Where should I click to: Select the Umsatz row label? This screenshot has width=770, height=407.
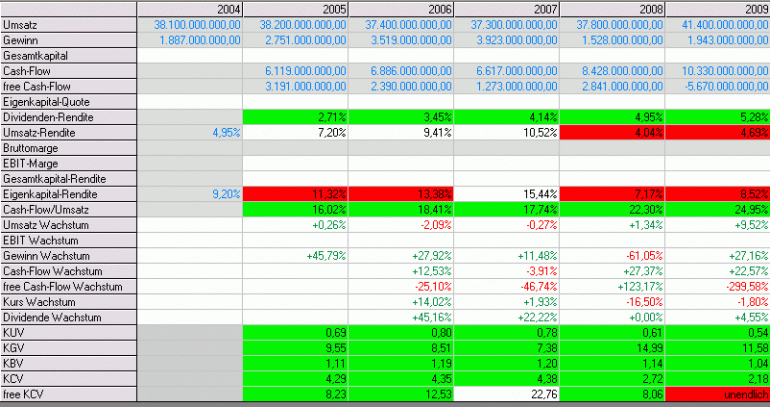click(x=68, y=25)
